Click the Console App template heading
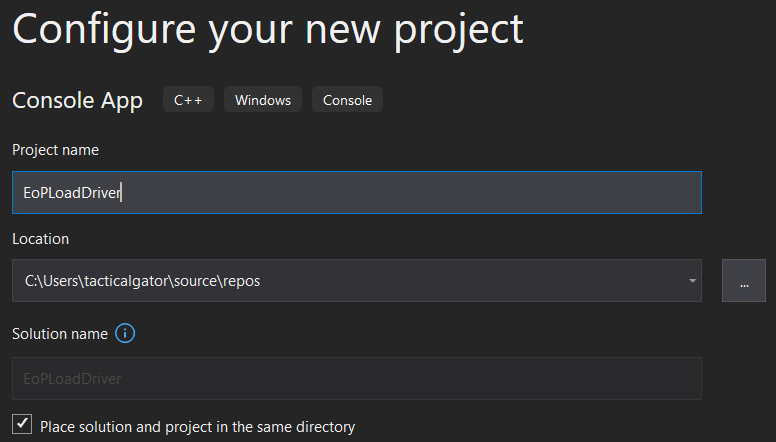Screen dimensions: 776x442 [x=77, y=100]
